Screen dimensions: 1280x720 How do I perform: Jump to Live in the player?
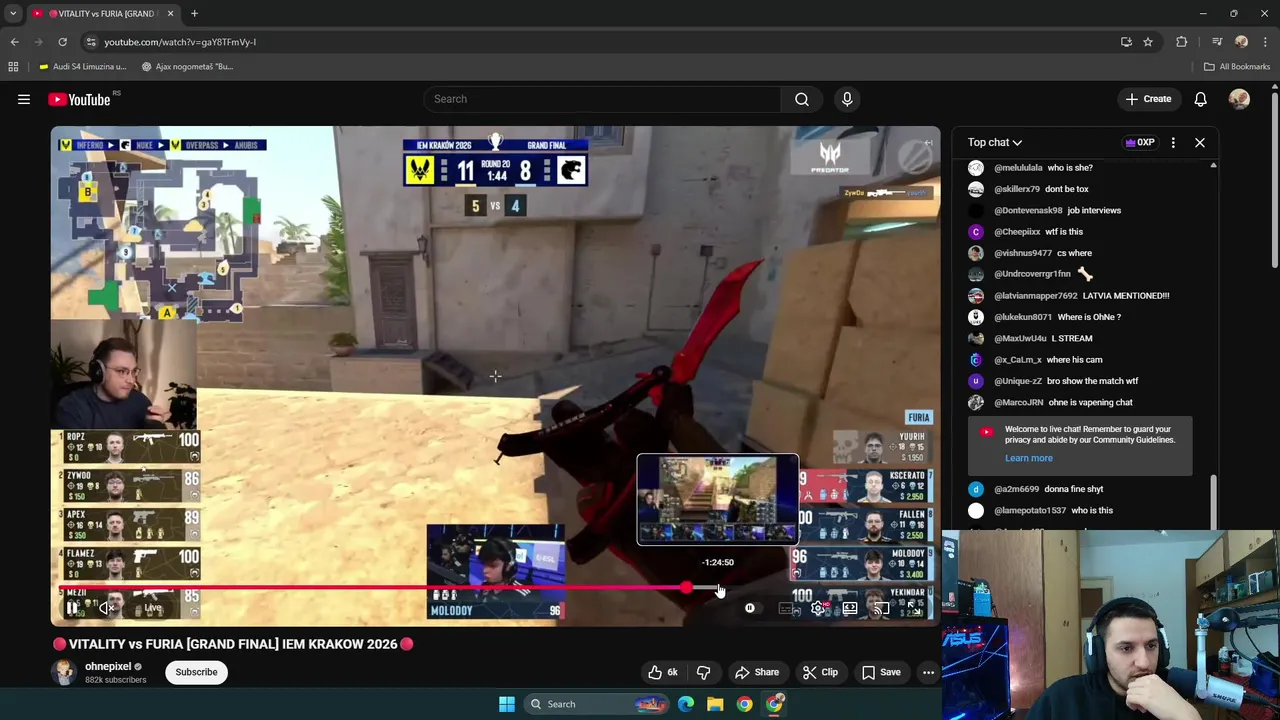coord(152,607)
